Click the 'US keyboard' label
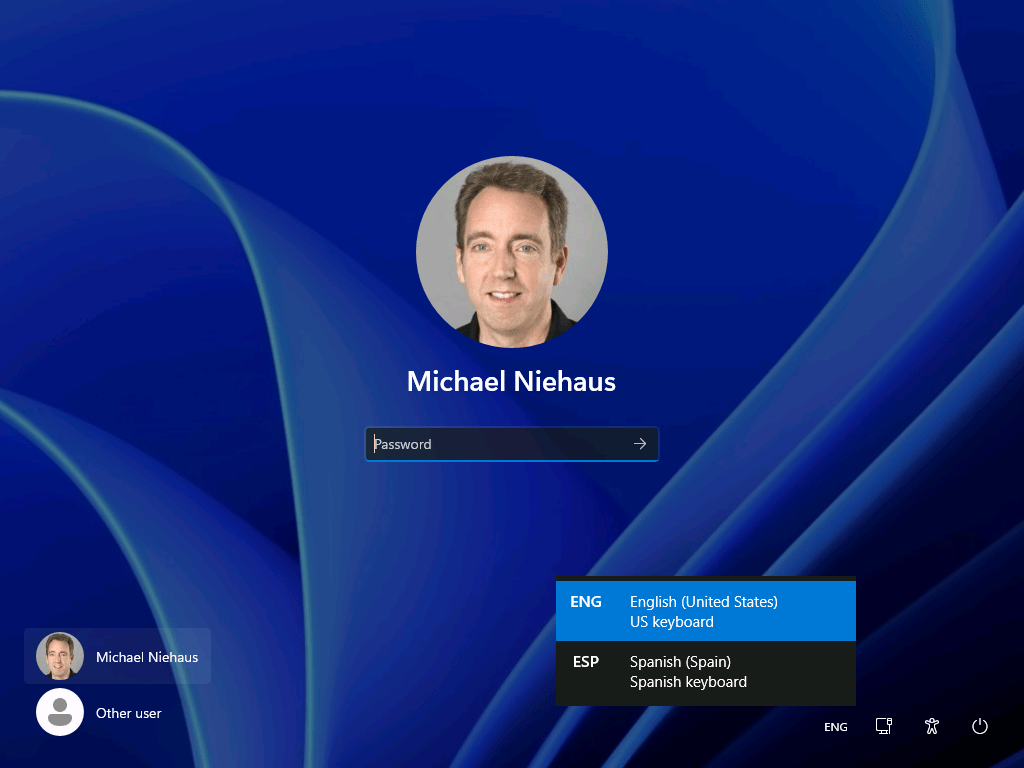The width and height of the screenshot is (1024, 768). point(672,622)
